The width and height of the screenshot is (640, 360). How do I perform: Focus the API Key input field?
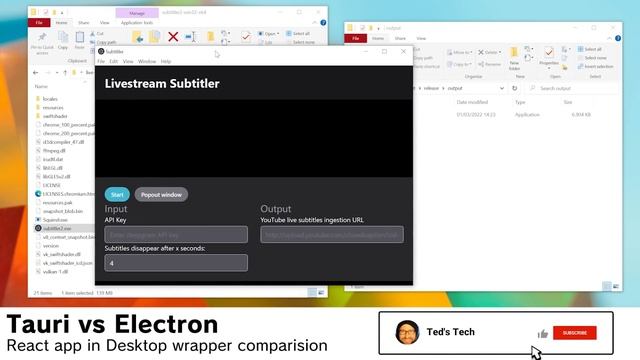pyautogui.click(x=176, y=235)
